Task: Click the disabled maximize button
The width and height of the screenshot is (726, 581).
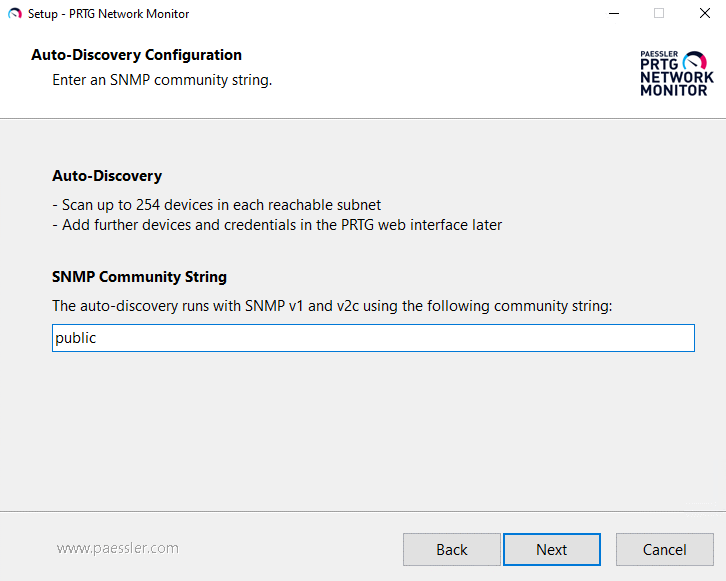Action: click(658, 14)
